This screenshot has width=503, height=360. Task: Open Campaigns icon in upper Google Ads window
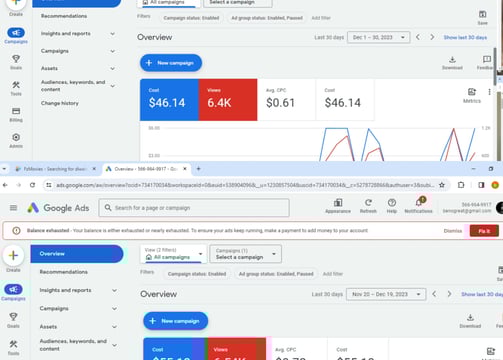[x=16, y=33]
